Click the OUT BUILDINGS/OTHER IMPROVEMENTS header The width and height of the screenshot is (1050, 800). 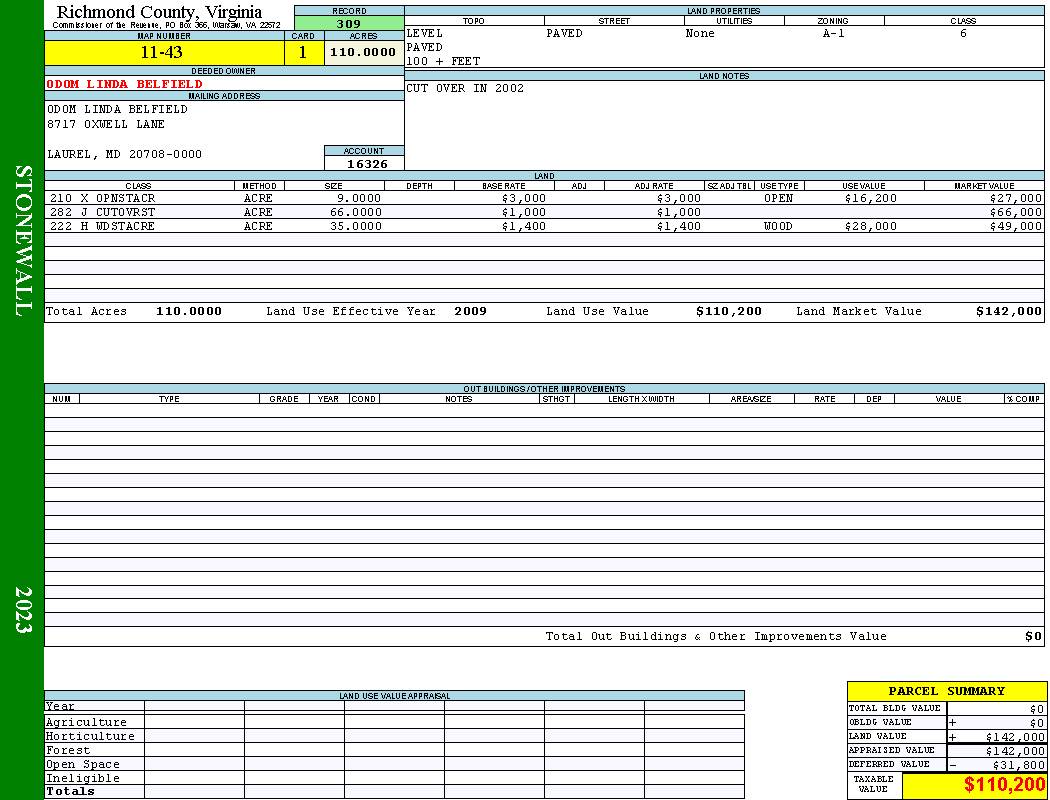(544, 389)
